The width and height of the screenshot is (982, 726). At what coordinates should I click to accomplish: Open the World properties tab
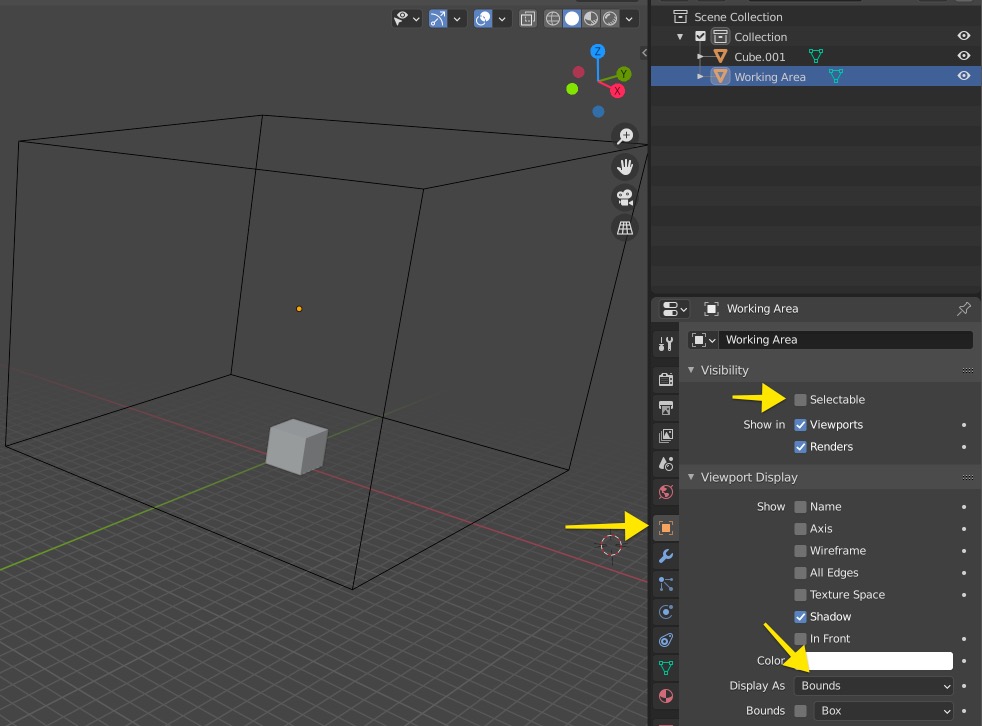tap(666, 492)
